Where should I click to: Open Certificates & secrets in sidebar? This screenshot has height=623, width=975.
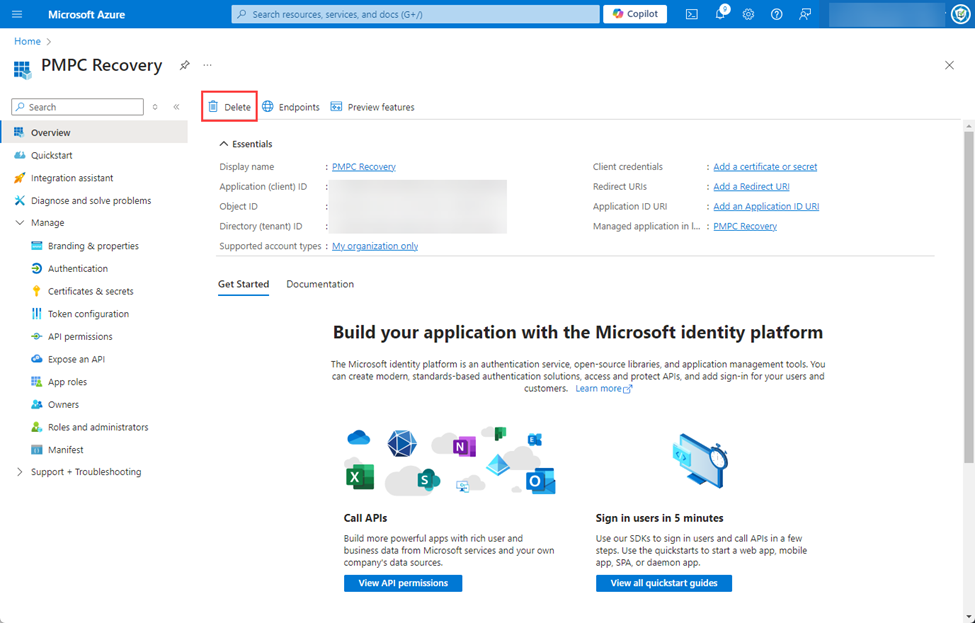click(90, 291)
